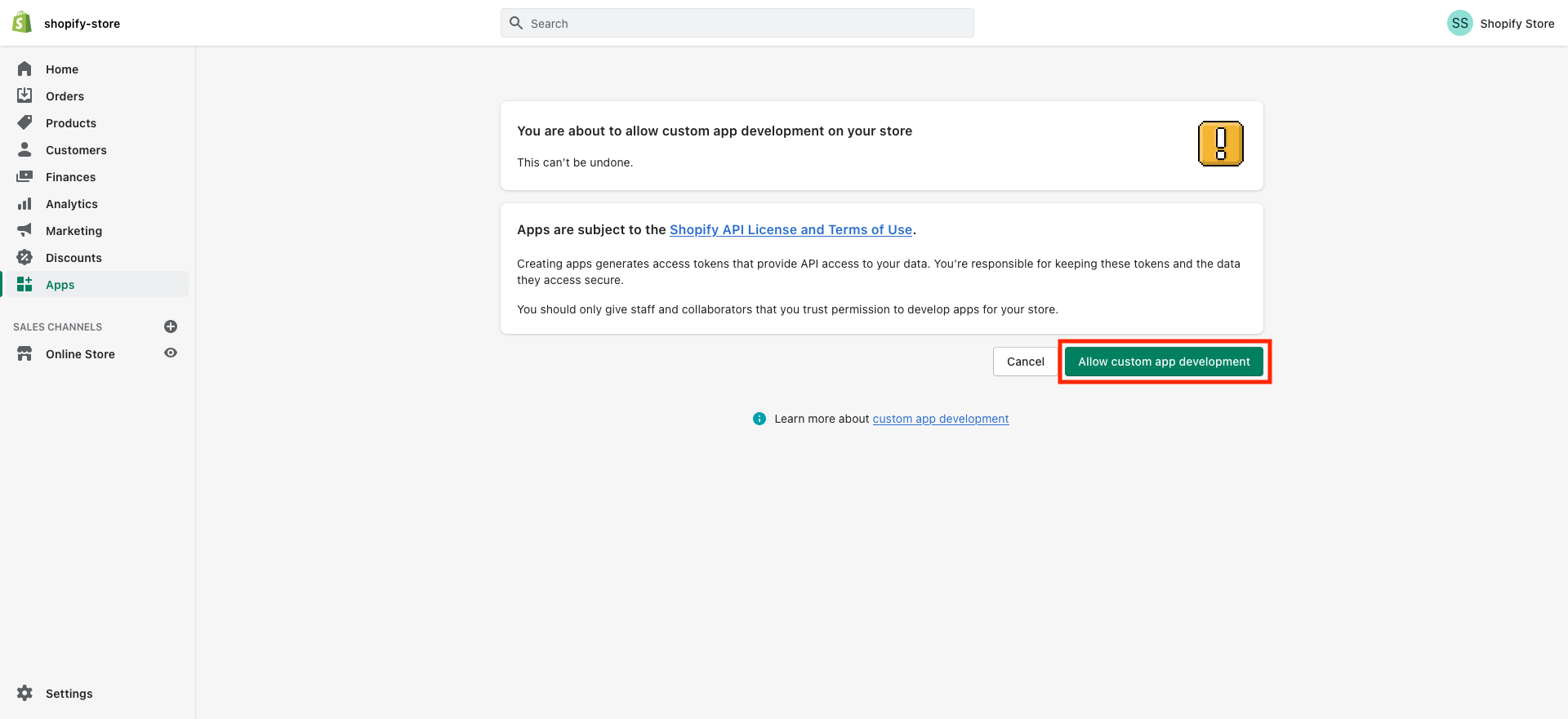Image resolution: width=1568 pixels, height=719 pixels.
Task: Select Finances in the sidebar
Action: [x=70, y=177]
